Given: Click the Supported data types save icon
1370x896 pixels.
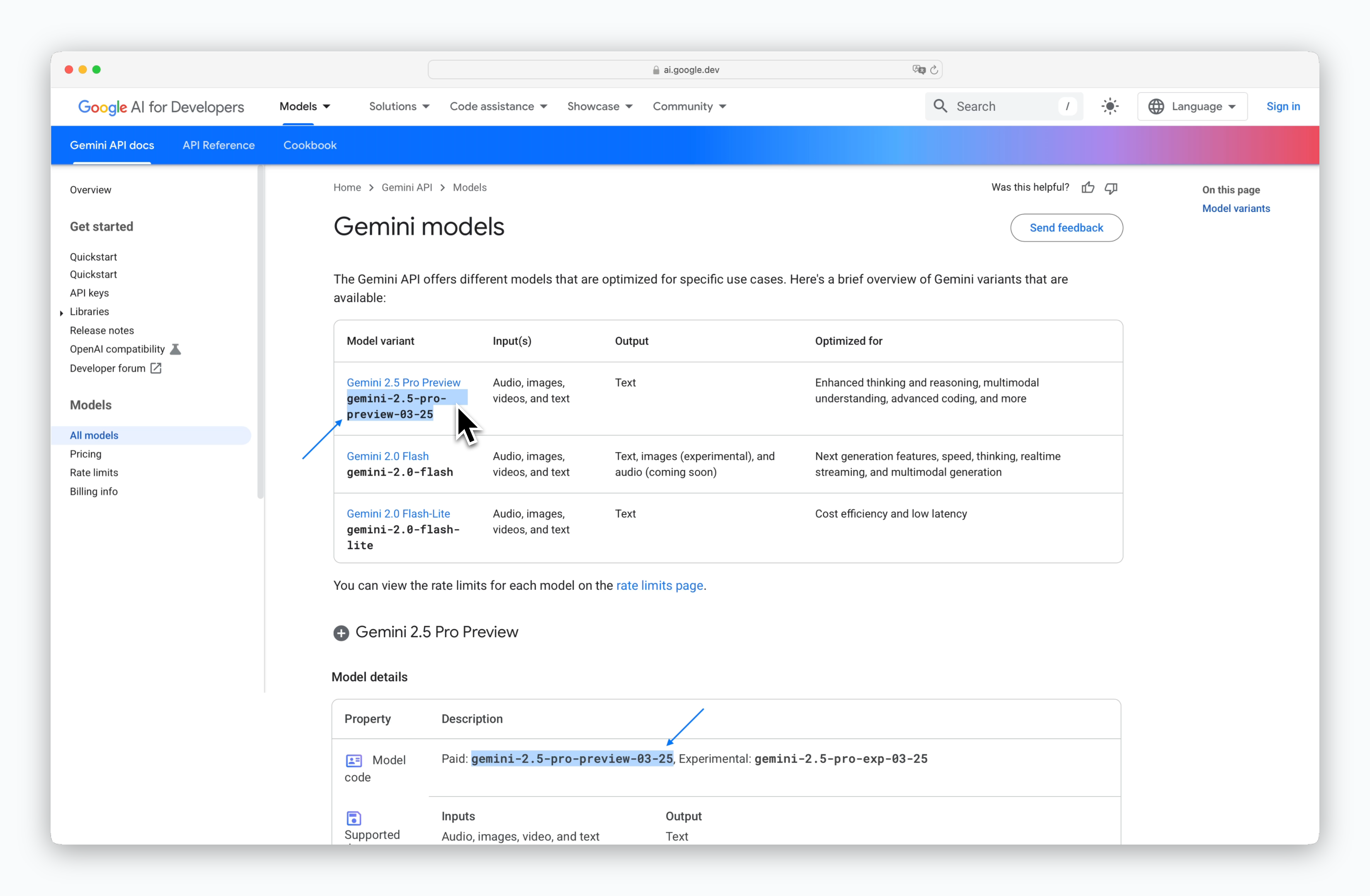Looking at the screenshot, I should click(354, 818).
